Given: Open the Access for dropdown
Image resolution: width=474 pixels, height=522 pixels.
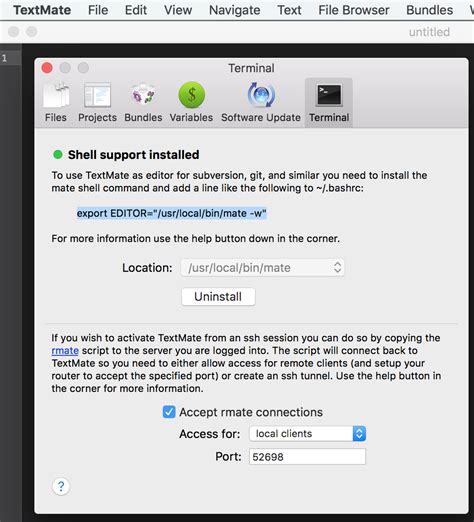Looking at the screenshot, I should click(x=307, y=434).
